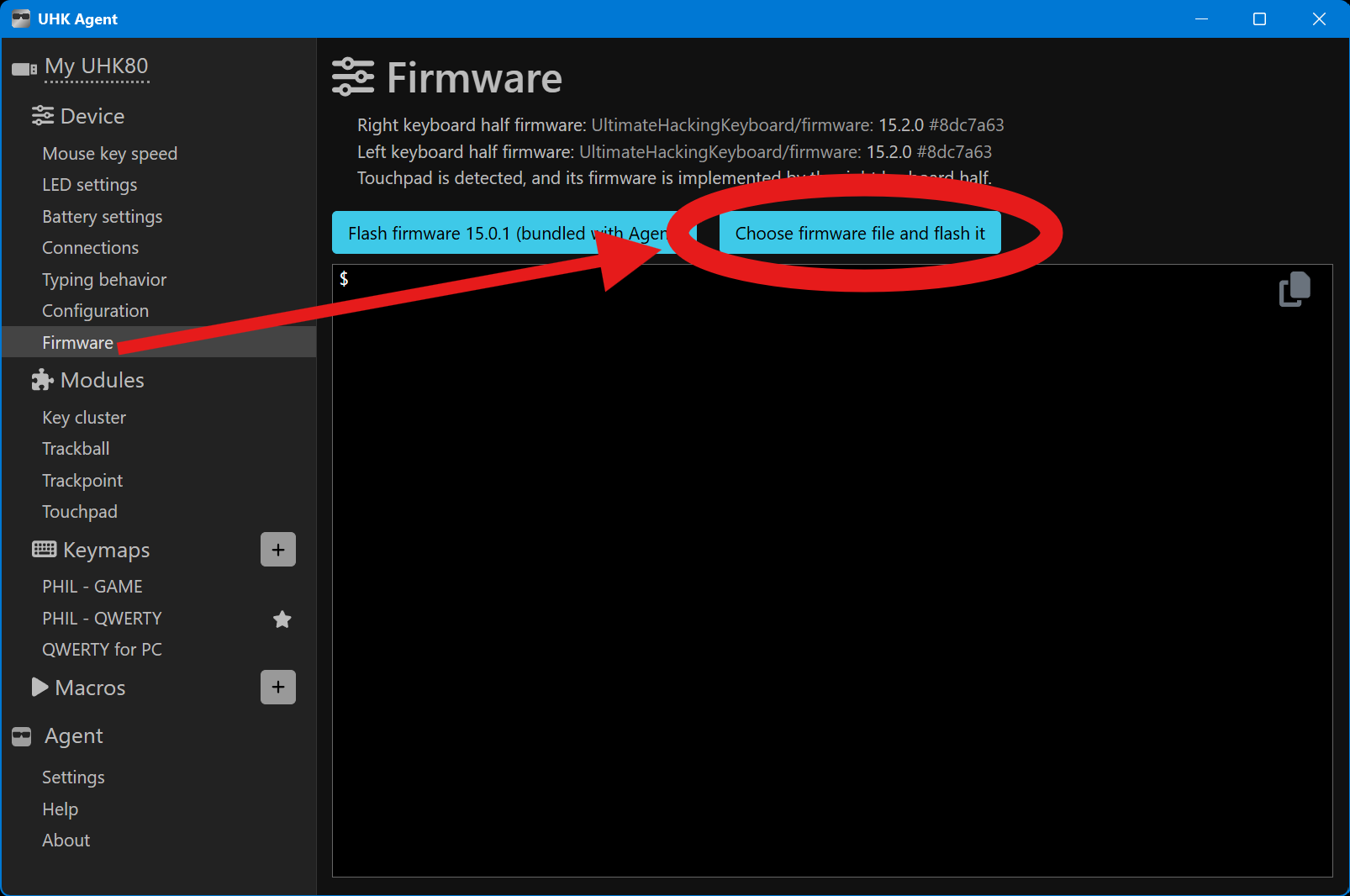Screen dimensions: 1350x896
Task: Click the Agent sunglasses icon in sidebar
Action: pyautogui.click(x=22, y=737)
